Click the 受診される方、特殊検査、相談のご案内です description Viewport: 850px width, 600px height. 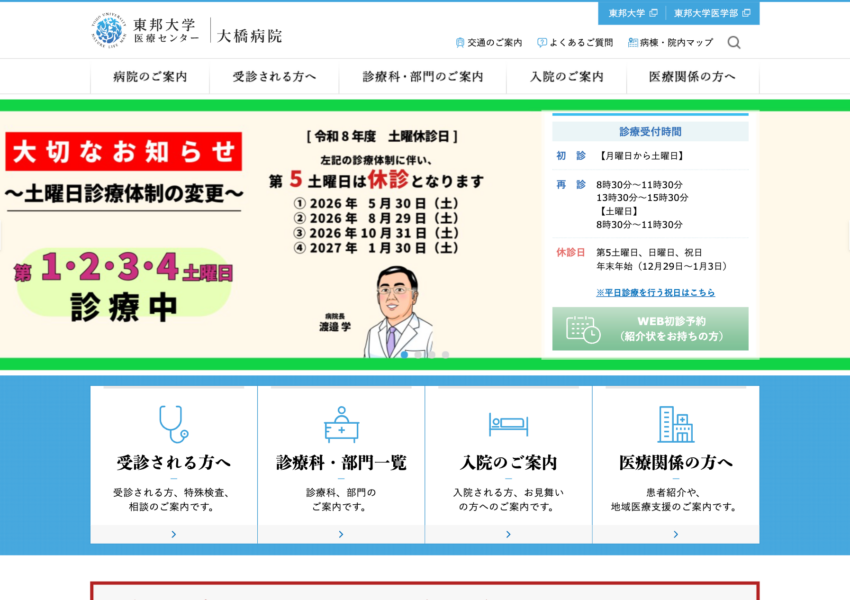(173, 500)
